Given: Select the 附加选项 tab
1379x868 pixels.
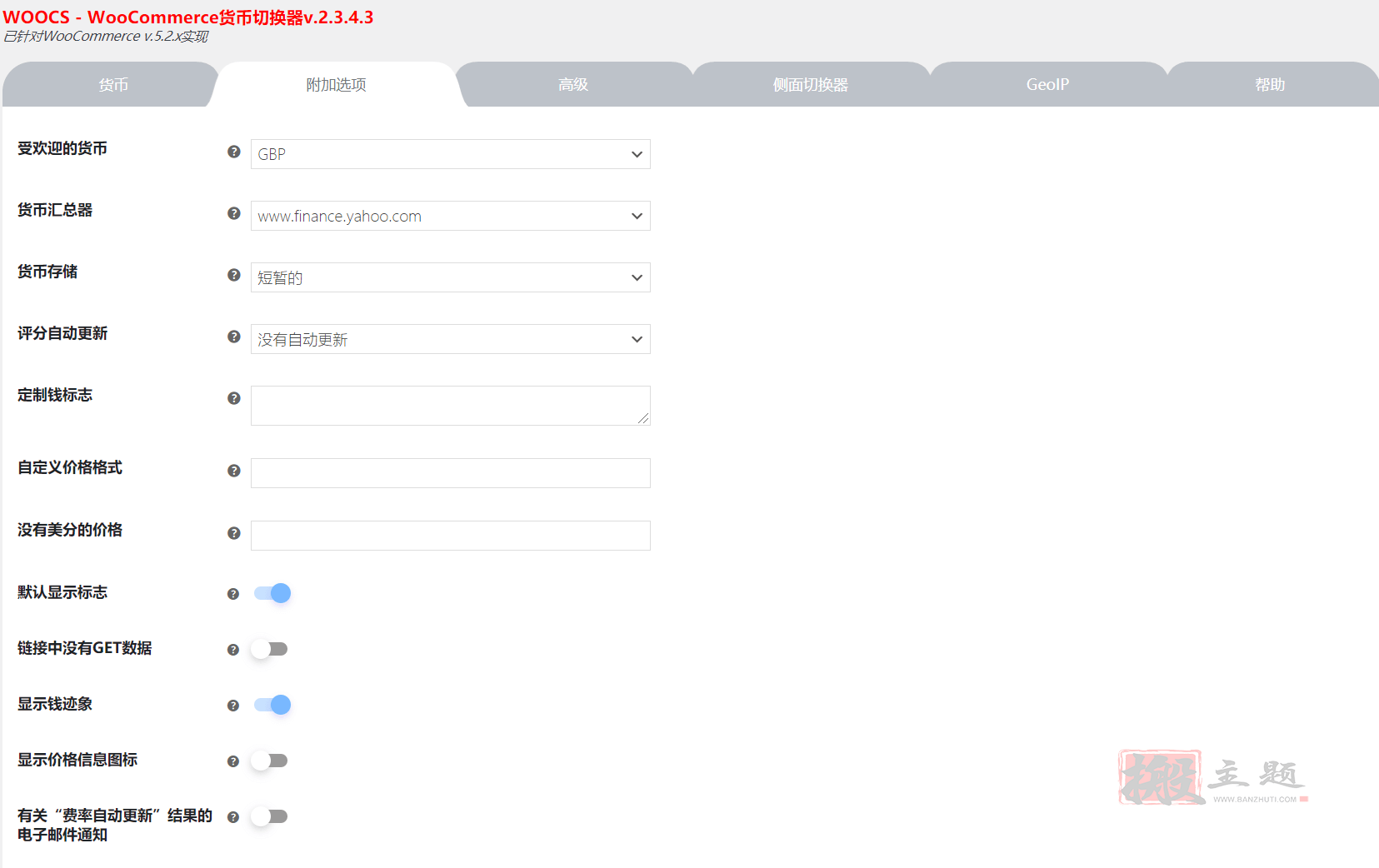Looking at the screenshot, I should tap(336, 84).
